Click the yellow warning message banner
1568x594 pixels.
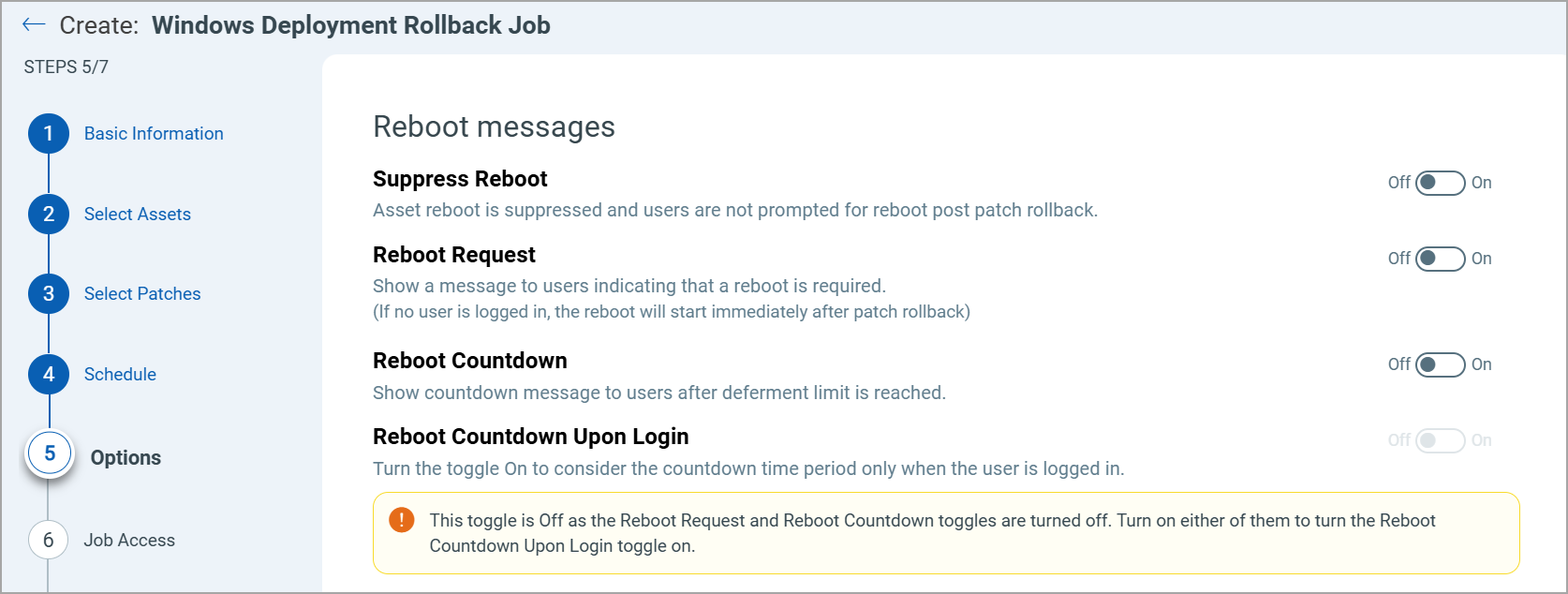[937, 531]
